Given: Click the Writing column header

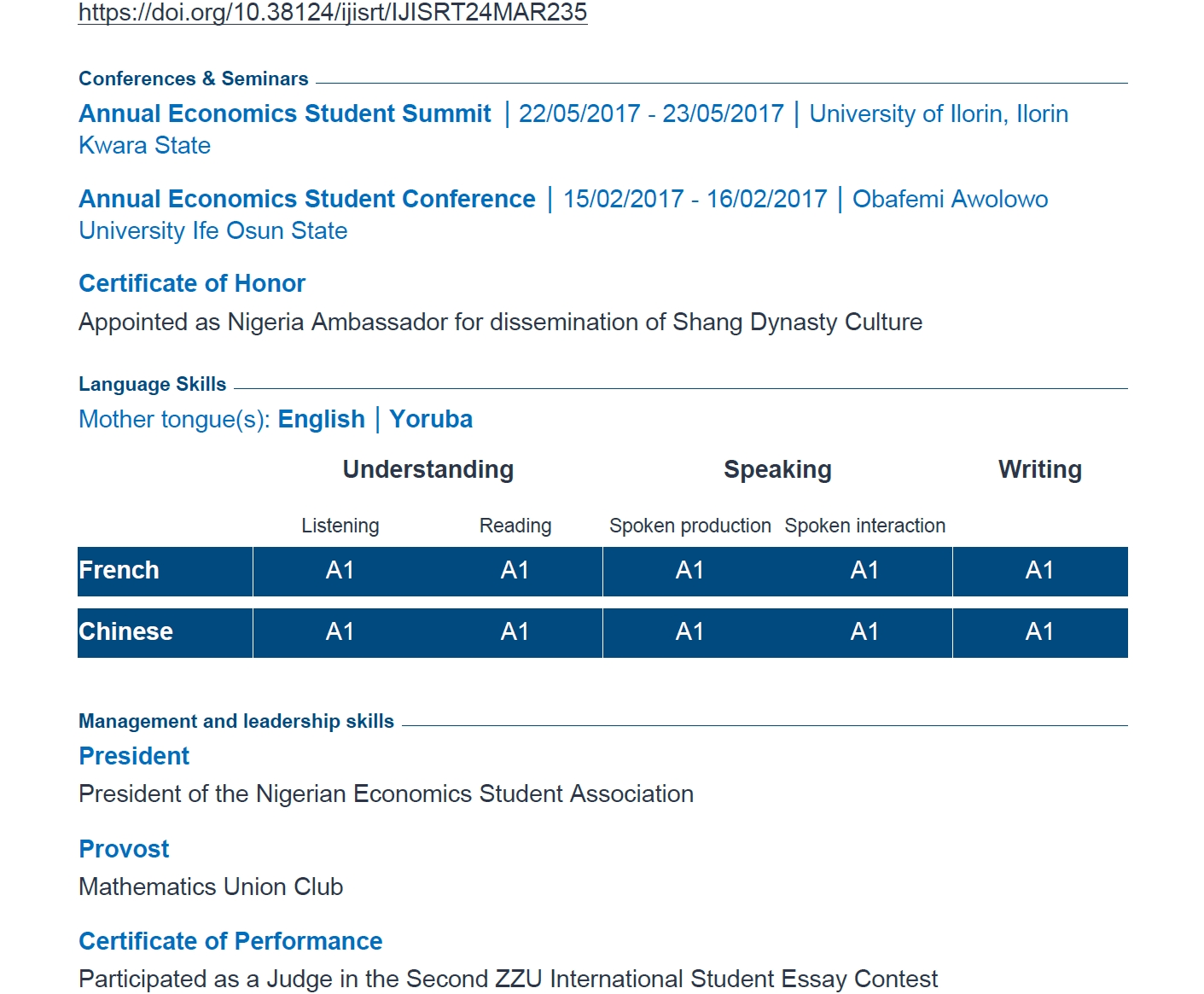Looking at the screenshot, I should [x=1039, y=469].
